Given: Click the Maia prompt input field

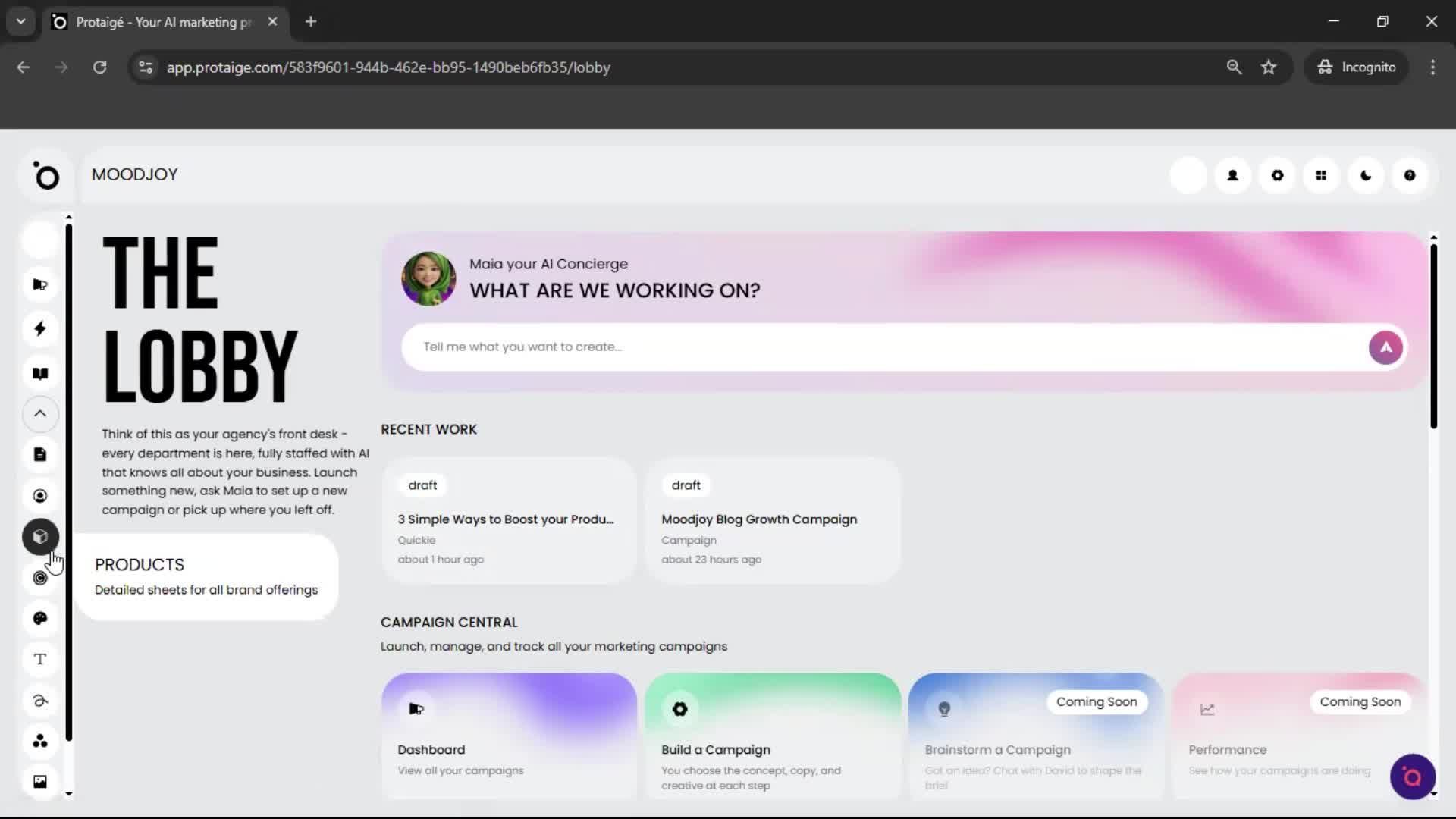Looking at the screenshot, I should (887, 347).
